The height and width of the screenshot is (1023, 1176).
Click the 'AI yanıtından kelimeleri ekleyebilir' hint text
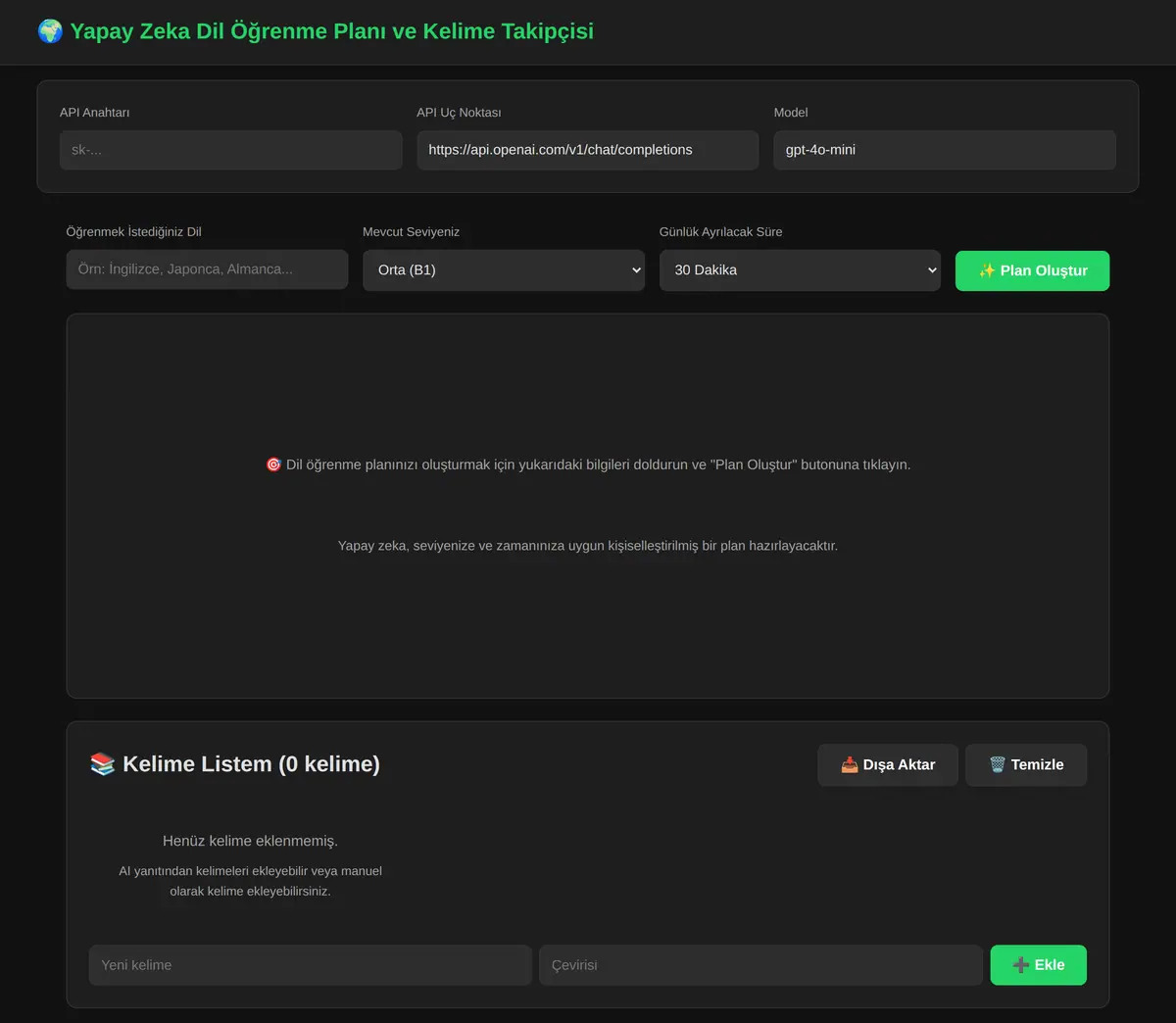point(251,881)
